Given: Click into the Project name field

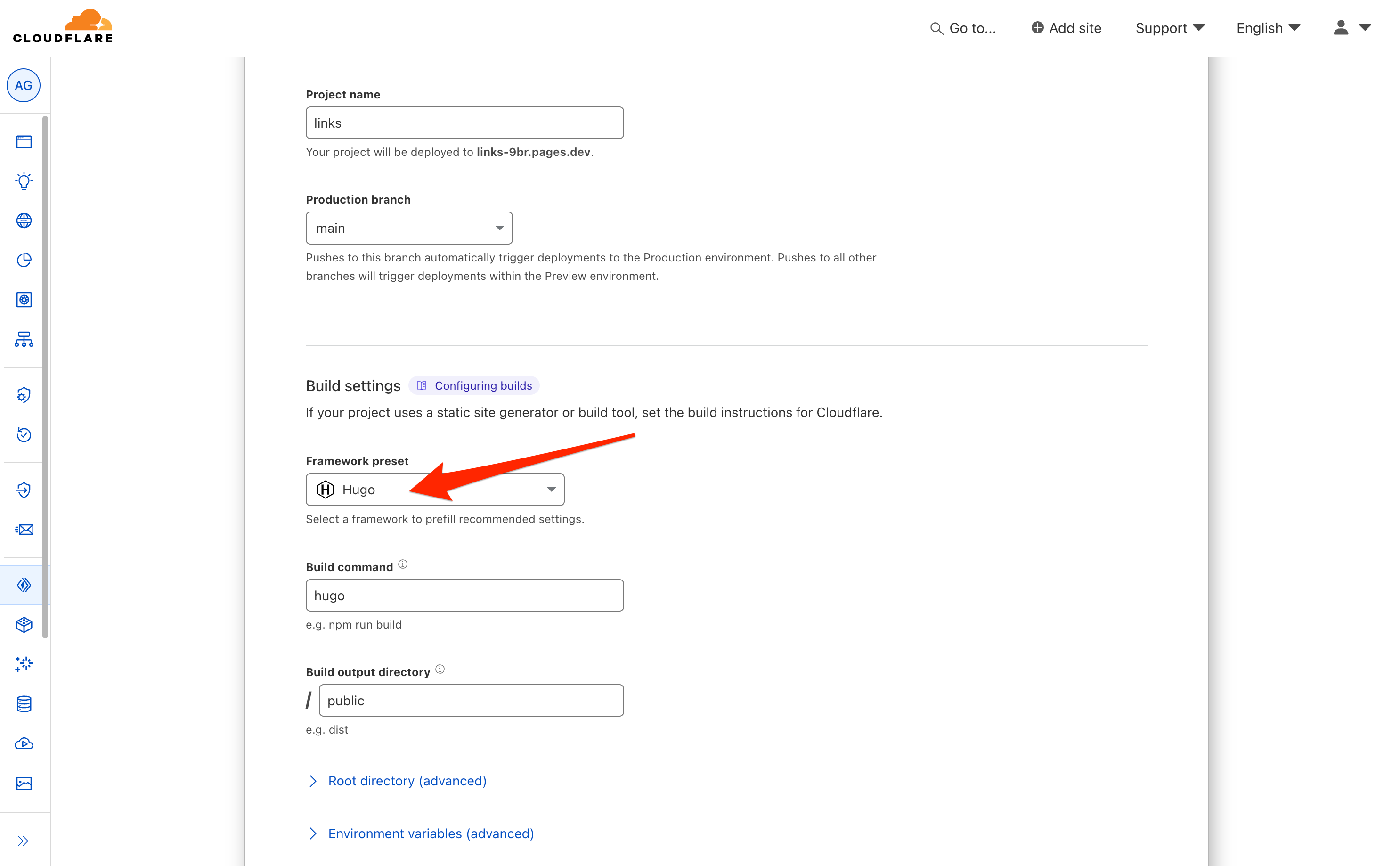Looking at the screenshot, I should (464, 123).
